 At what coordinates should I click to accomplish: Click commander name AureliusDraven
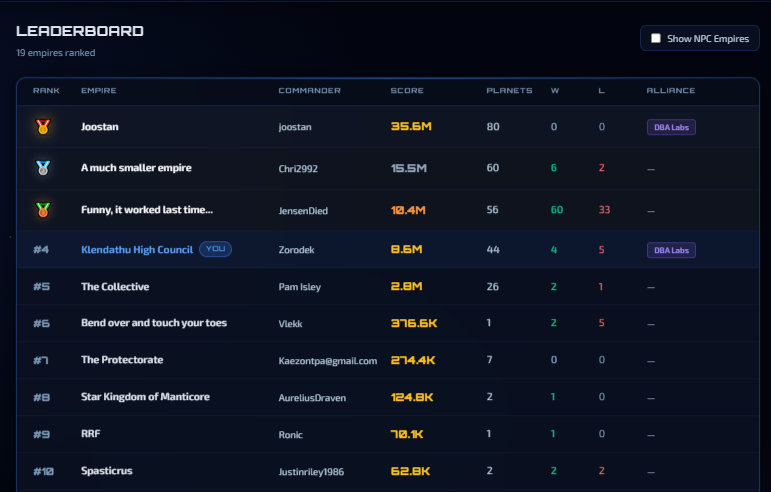point(312,398)
